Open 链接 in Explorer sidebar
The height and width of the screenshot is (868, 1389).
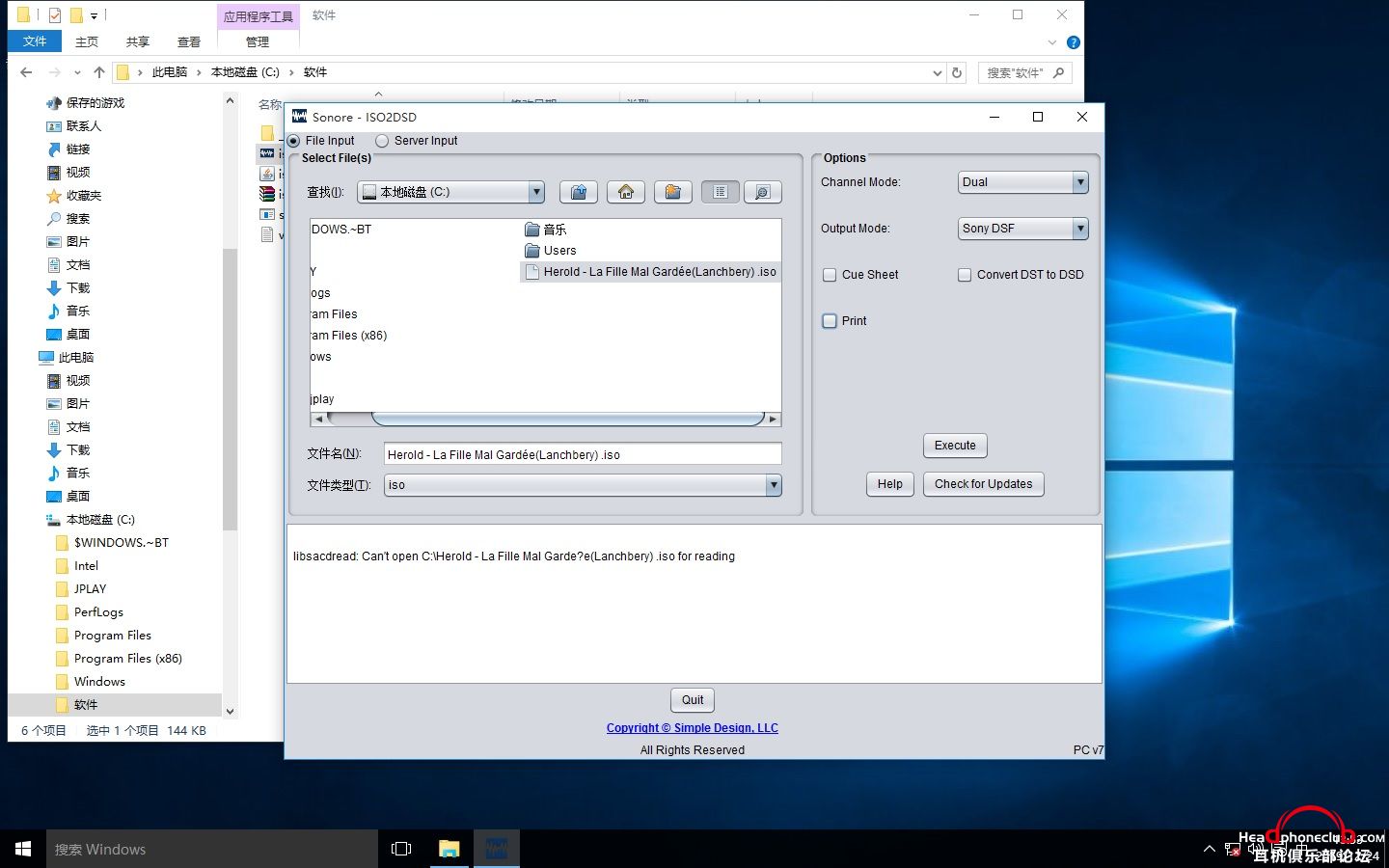point(68,149)
